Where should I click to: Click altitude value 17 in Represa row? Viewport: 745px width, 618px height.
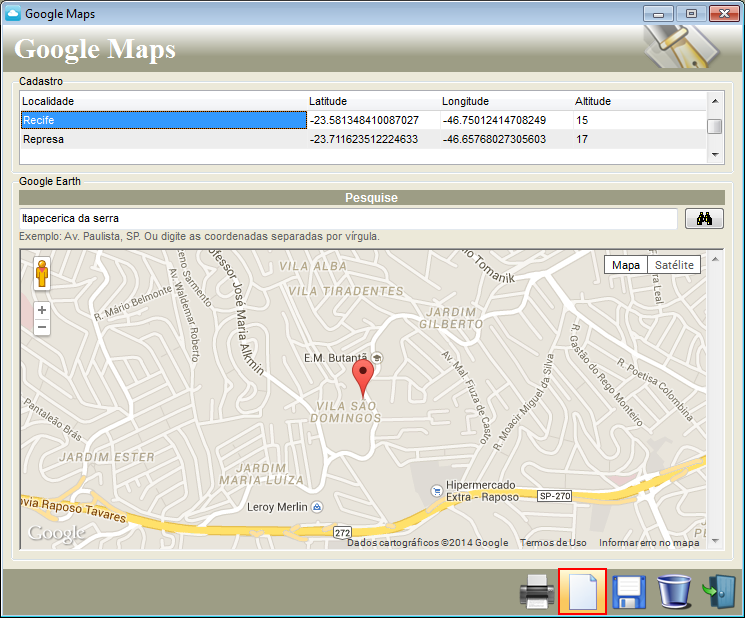click(x=582, y=139)
